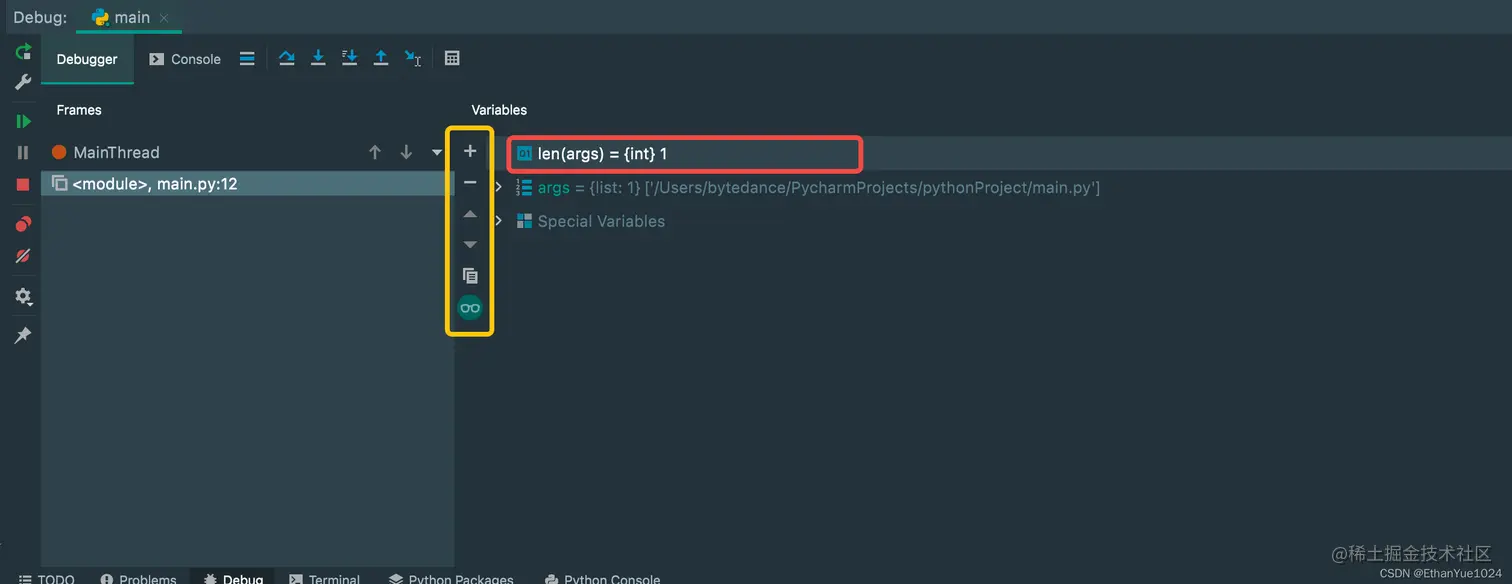Rerun the main debug session
Image resolution: width=1512 pixels, height=584 pixels.
[23, 52]
